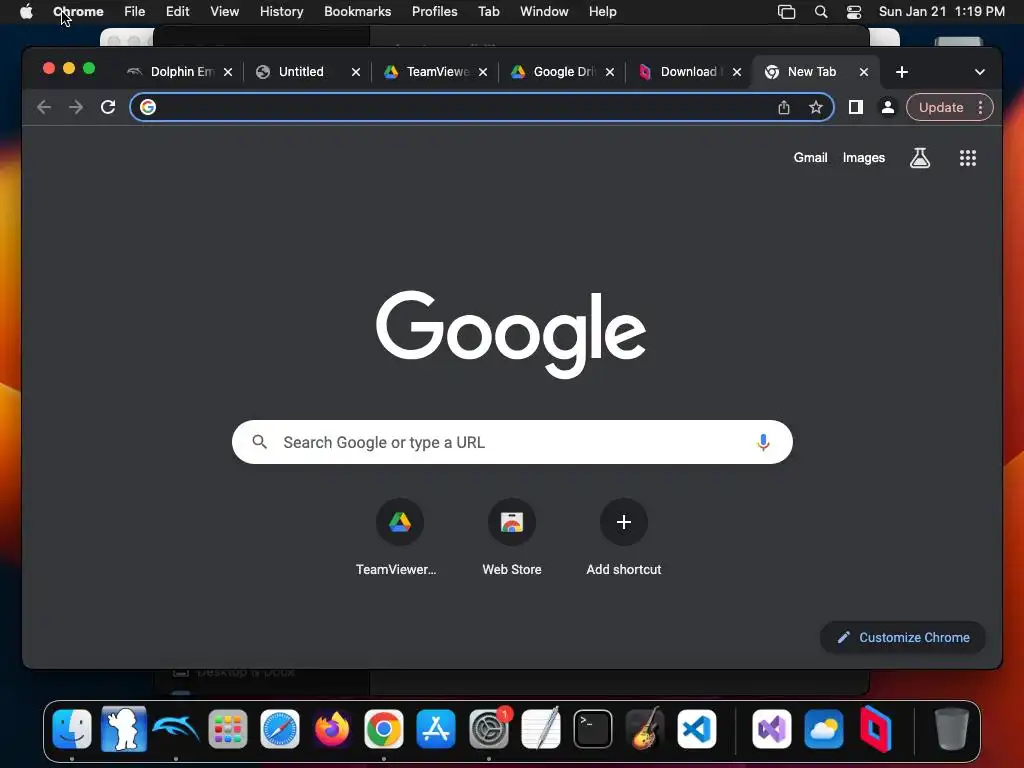Launch Firefox from the dock

pos(332,729)
